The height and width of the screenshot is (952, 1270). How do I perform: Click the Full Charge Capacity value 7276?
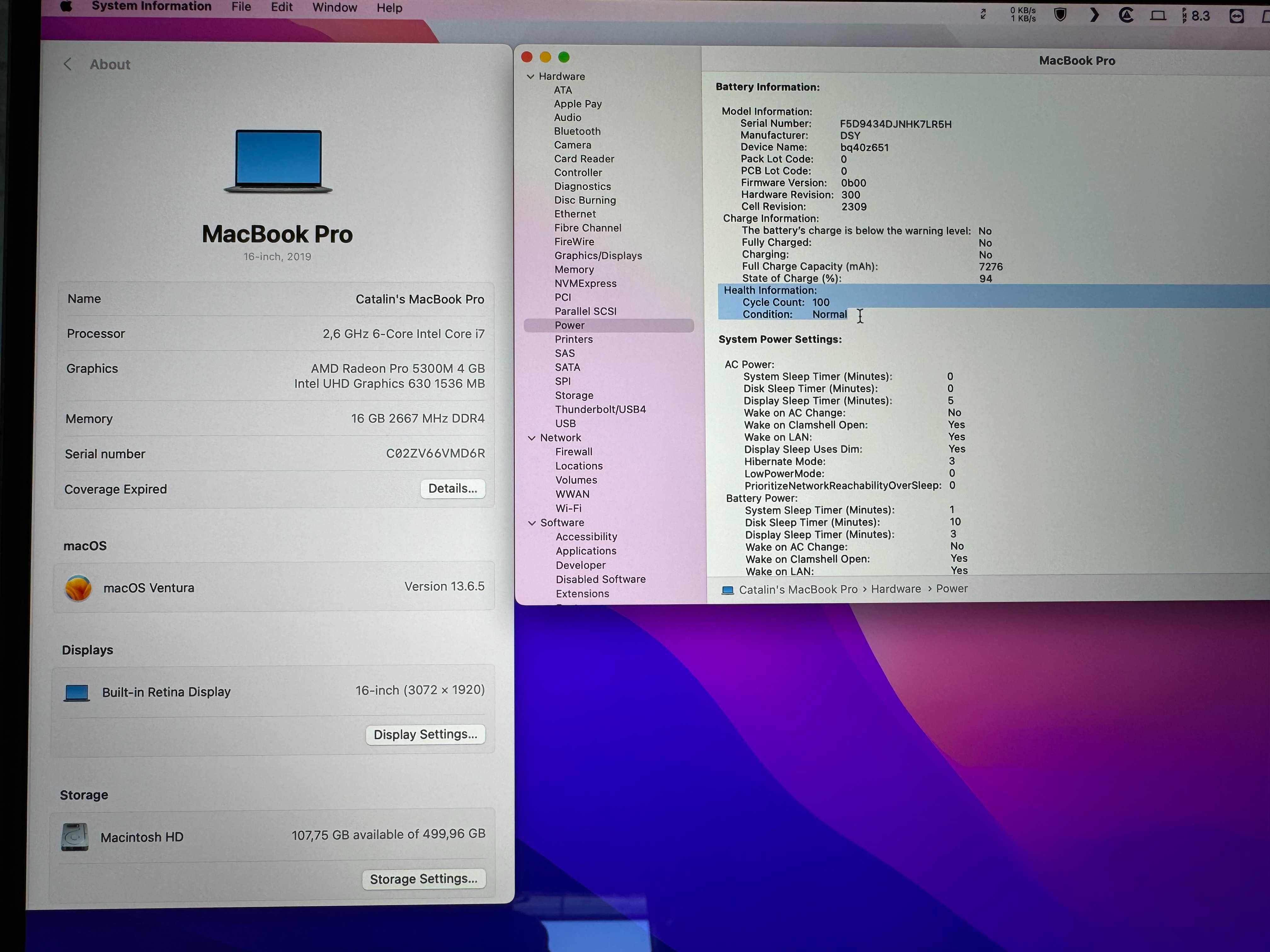[x=991, y=267]
